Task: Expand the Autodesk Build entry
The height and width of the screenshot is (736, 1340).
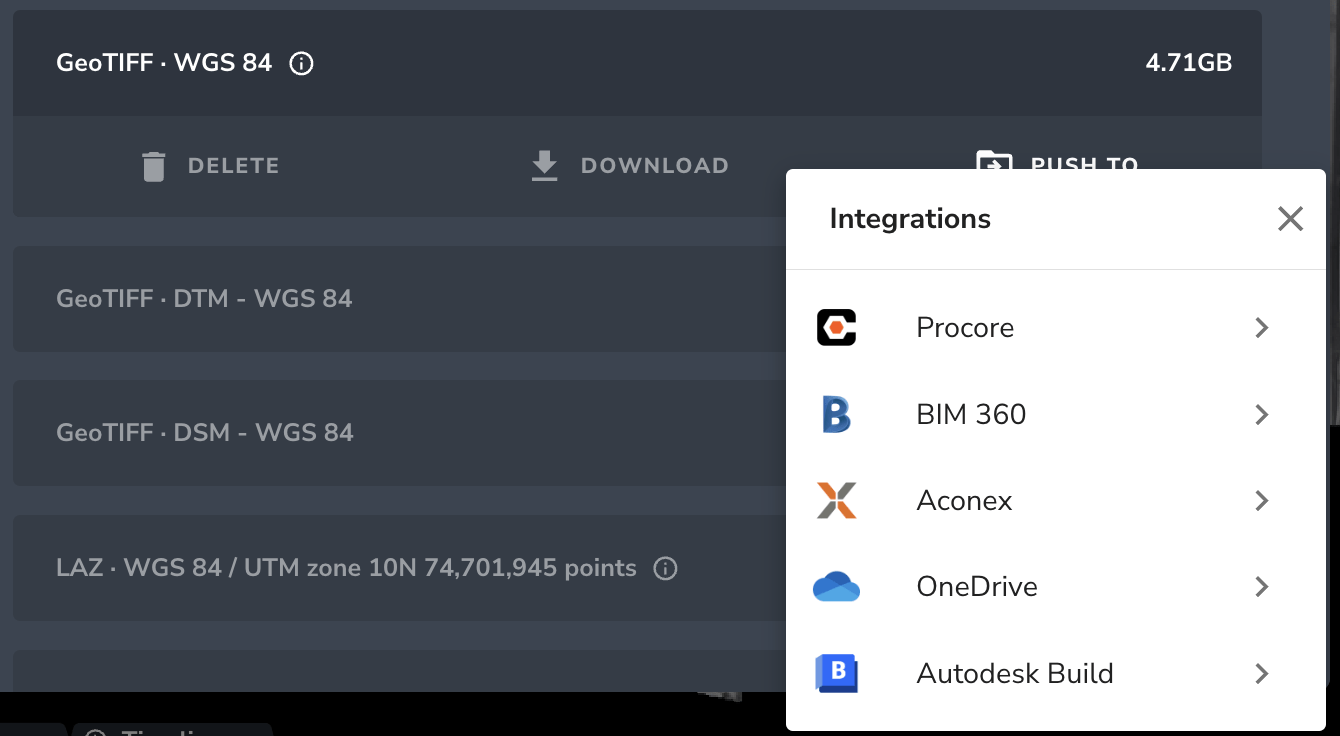Action: click(1261, 673)
